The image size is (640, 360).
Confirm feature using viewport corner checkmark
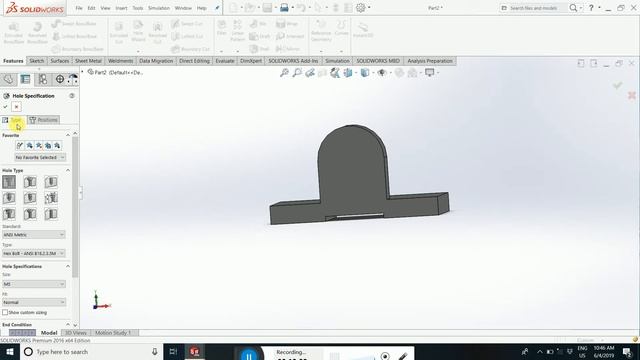pos(617,85)
